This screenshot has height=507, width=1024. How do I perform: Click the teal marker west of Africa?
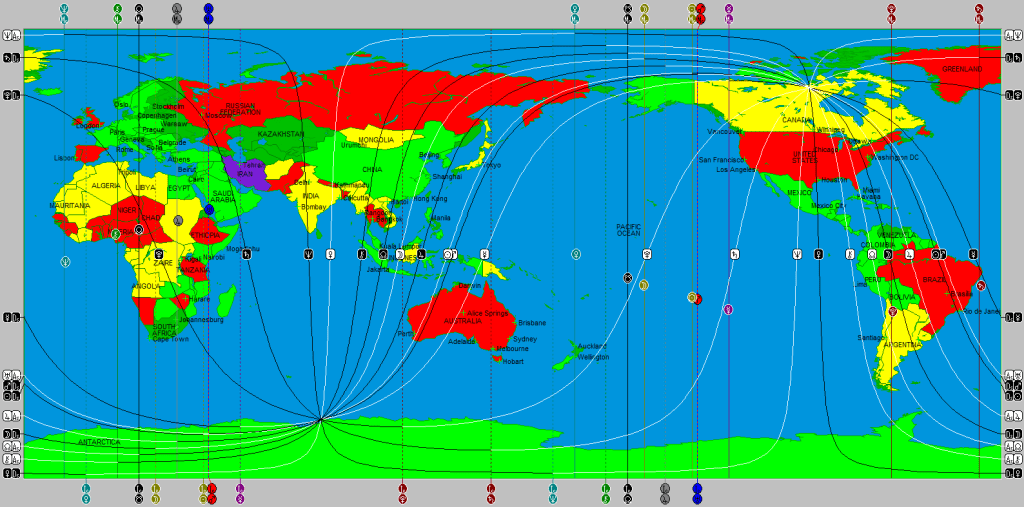[x=65, y=262]
